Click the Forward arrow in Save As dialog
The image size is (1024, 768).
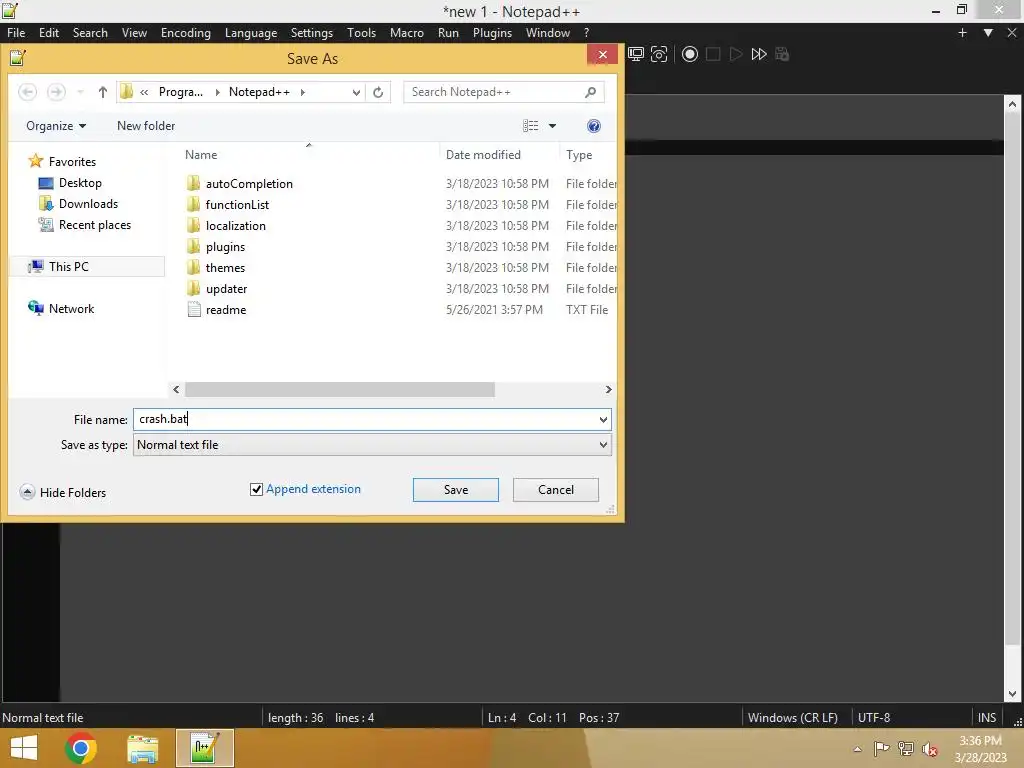pos(56,92)
